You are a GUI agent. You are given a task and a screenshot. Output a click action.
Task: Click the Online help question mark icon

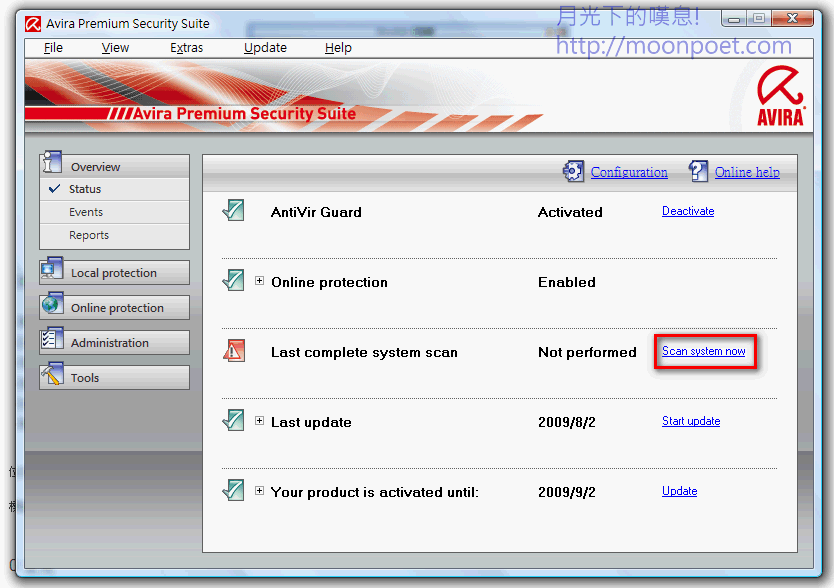pos(698,172)
